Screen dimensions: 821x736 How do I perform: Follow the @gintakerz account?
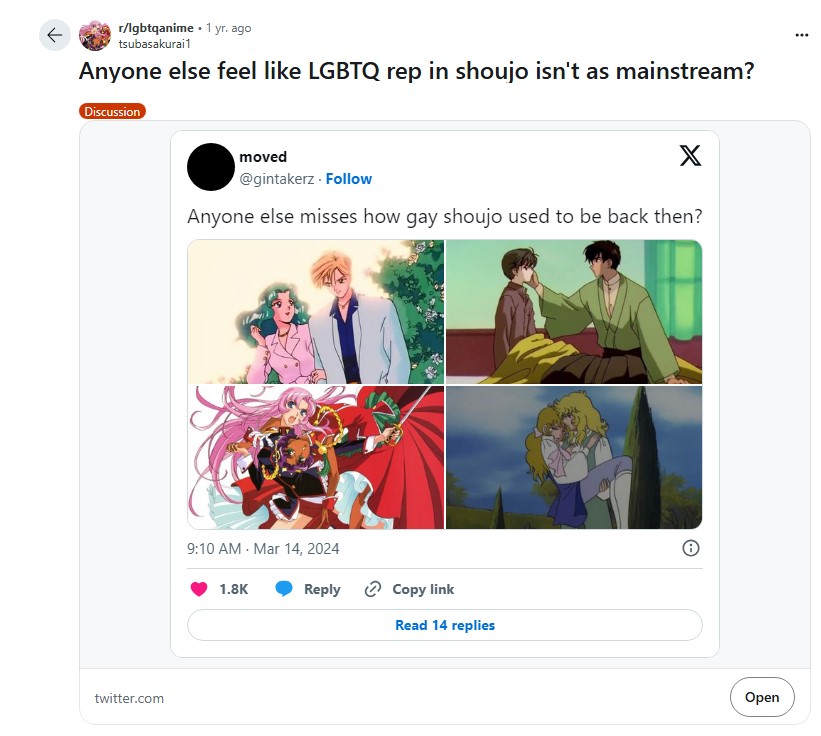[x=349, y=179]
